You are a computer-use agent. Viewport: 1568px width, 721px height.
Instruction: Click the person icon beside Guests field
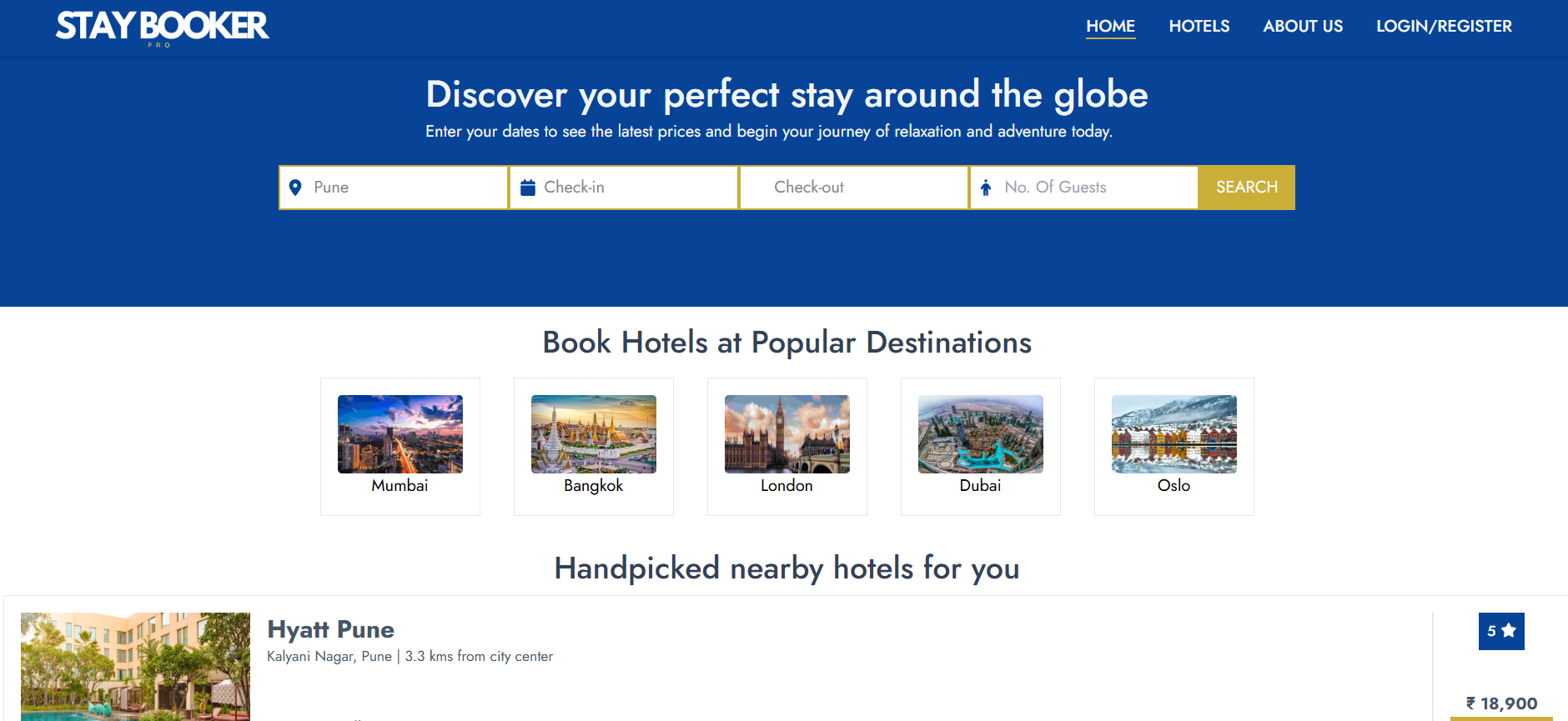[x=986, y=188]
